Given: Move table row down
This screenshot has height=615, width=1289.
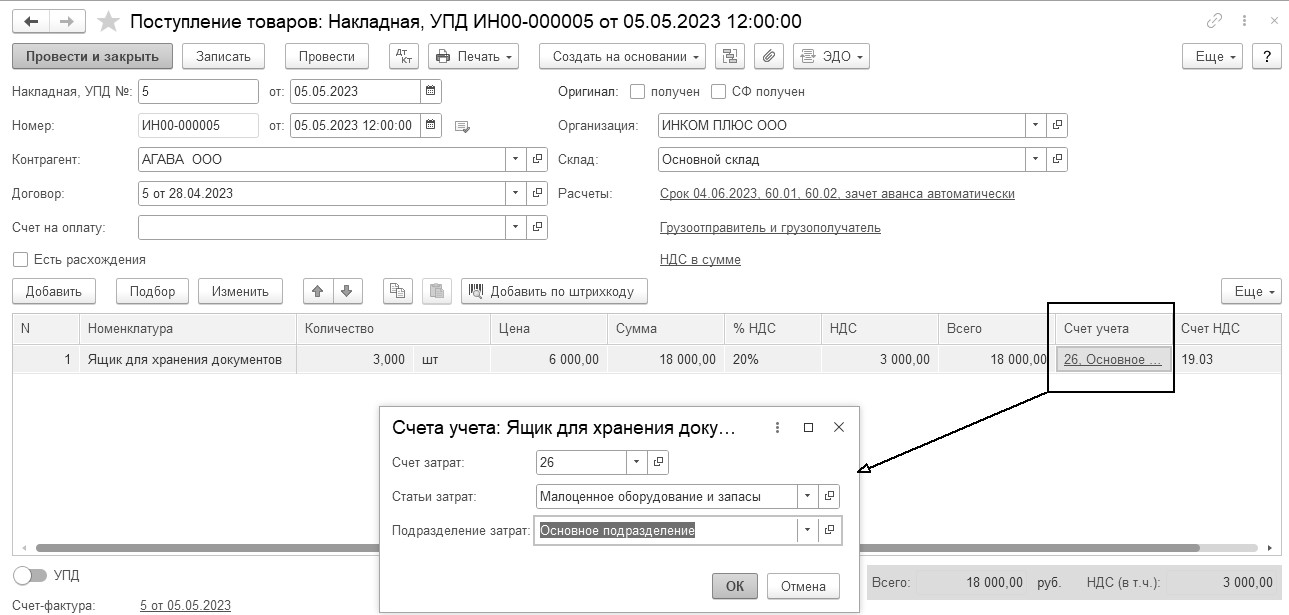Looking at the screenshot, I should 346,291.
